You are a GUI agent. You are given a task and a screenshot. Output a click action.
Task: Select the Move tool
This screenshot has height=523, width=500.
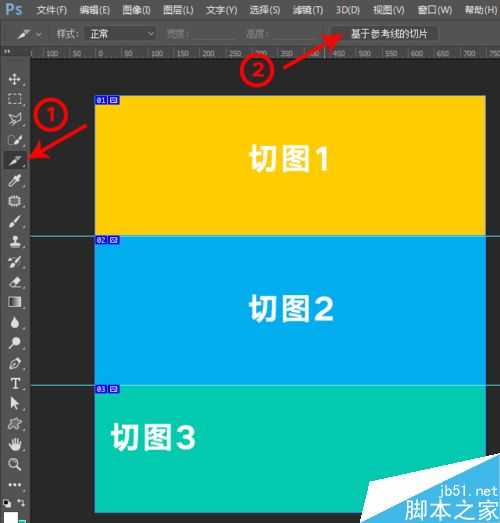14,79
